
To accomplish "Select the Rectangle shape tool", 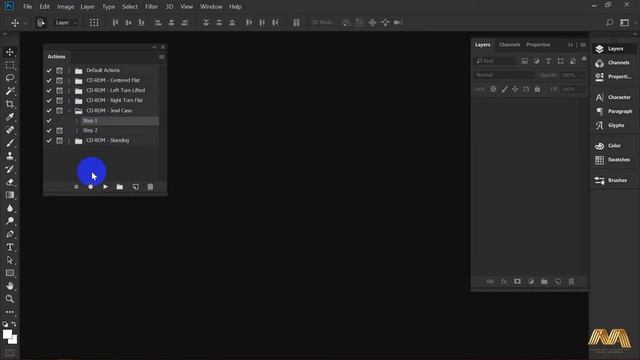I will 10,273.
